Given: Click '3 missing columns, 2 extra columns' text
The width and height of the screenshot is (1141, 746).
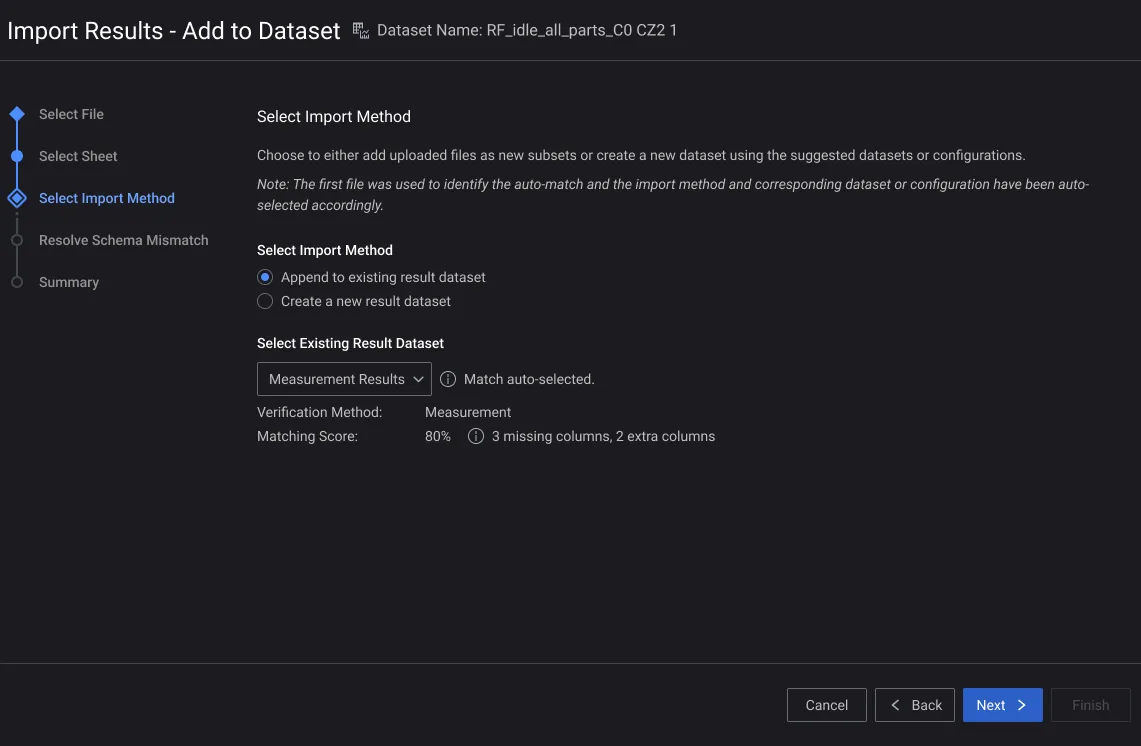Looking at the screenshot, I should point(603,437).
